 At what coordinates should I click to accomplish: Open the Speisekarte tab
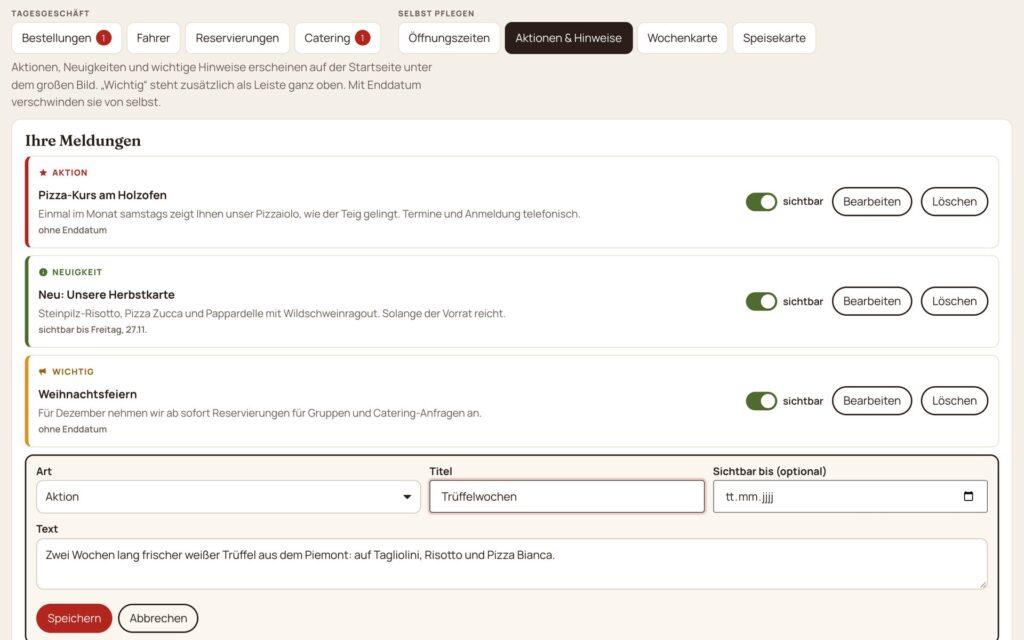774,38
